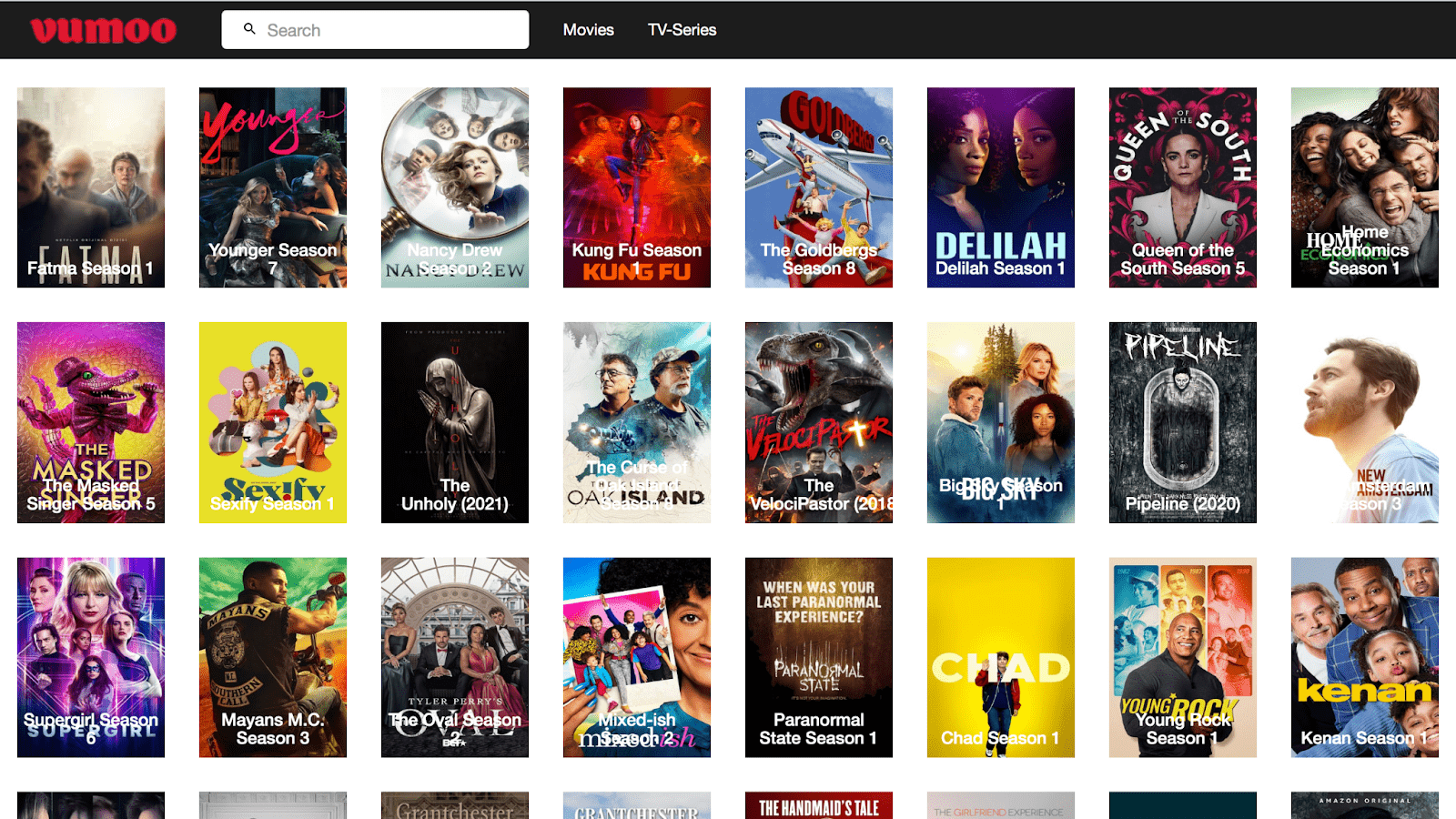
Task: Focus the Search input field
Action: [x=375, y=30]
